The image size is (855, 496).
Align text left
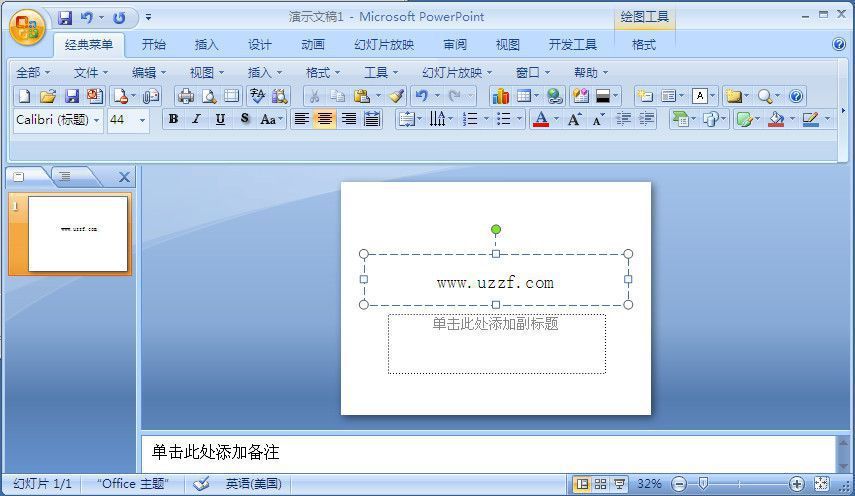302,119
